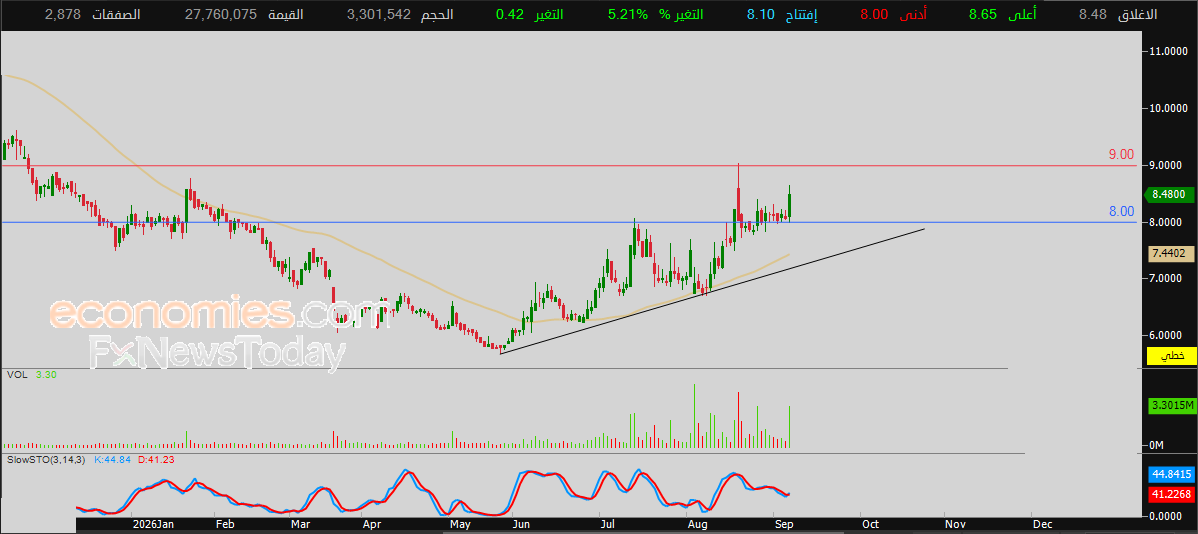Click the Aug date axis label
The width and height of the screenshot is (1198, 534).
pos(698,525)
